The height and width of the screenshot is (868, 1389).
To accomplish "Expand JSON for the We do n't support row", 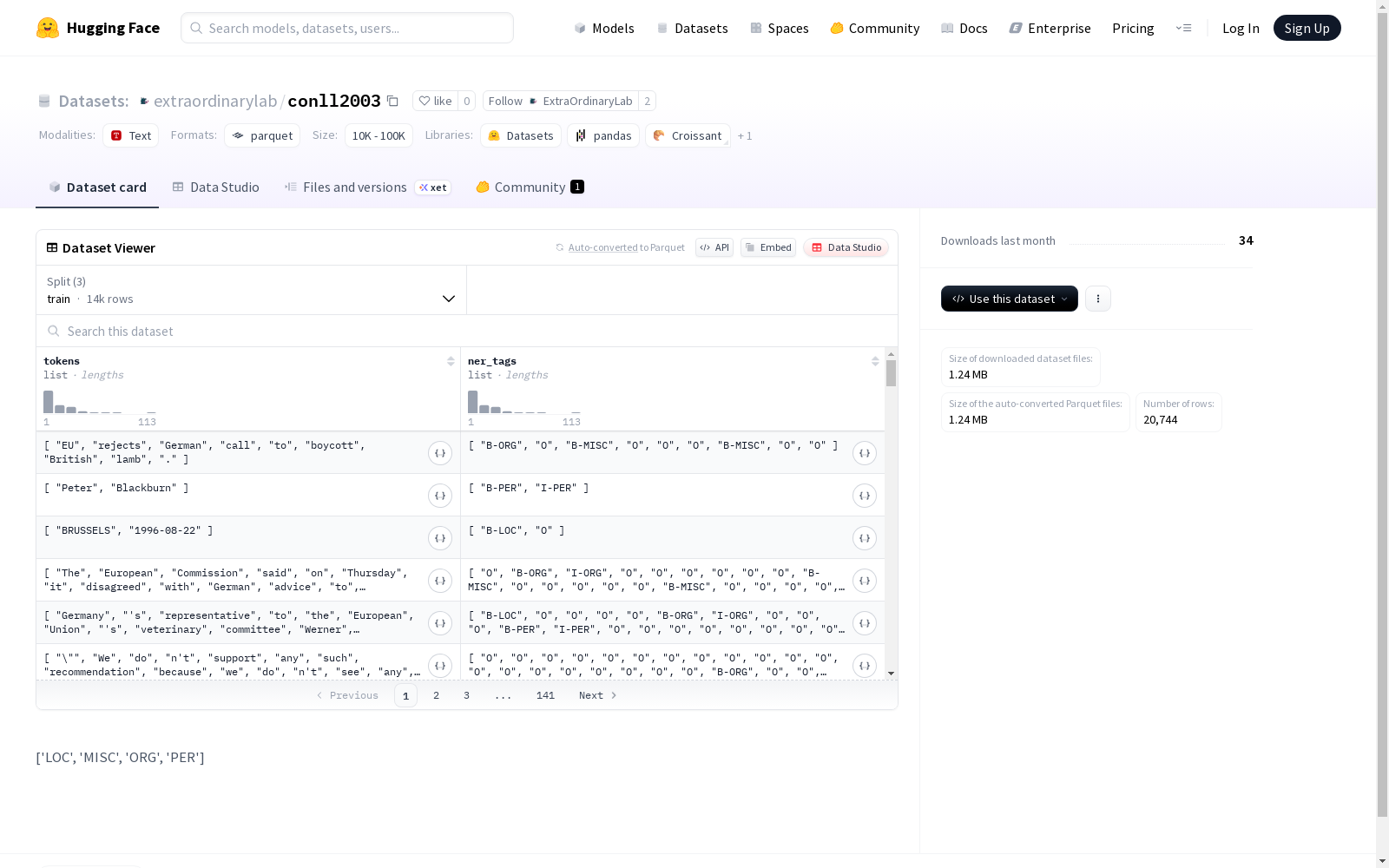I will click(440, 666).
